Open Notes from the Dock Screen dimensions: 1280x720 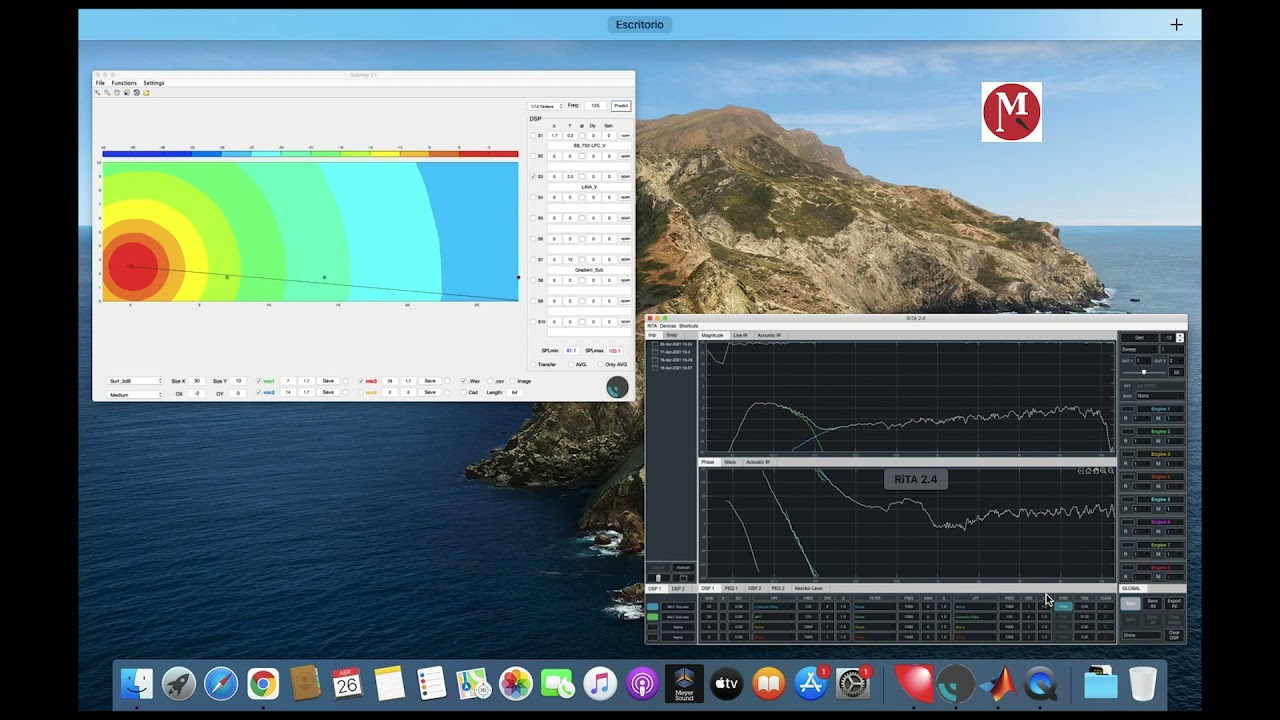coord(389,684)
